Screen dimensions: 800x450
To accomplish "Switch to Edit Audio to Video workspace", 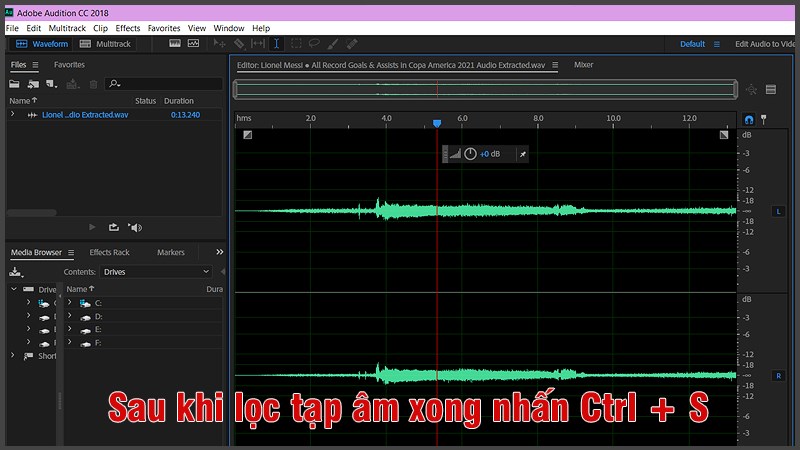I will click(x=765, y=44).
